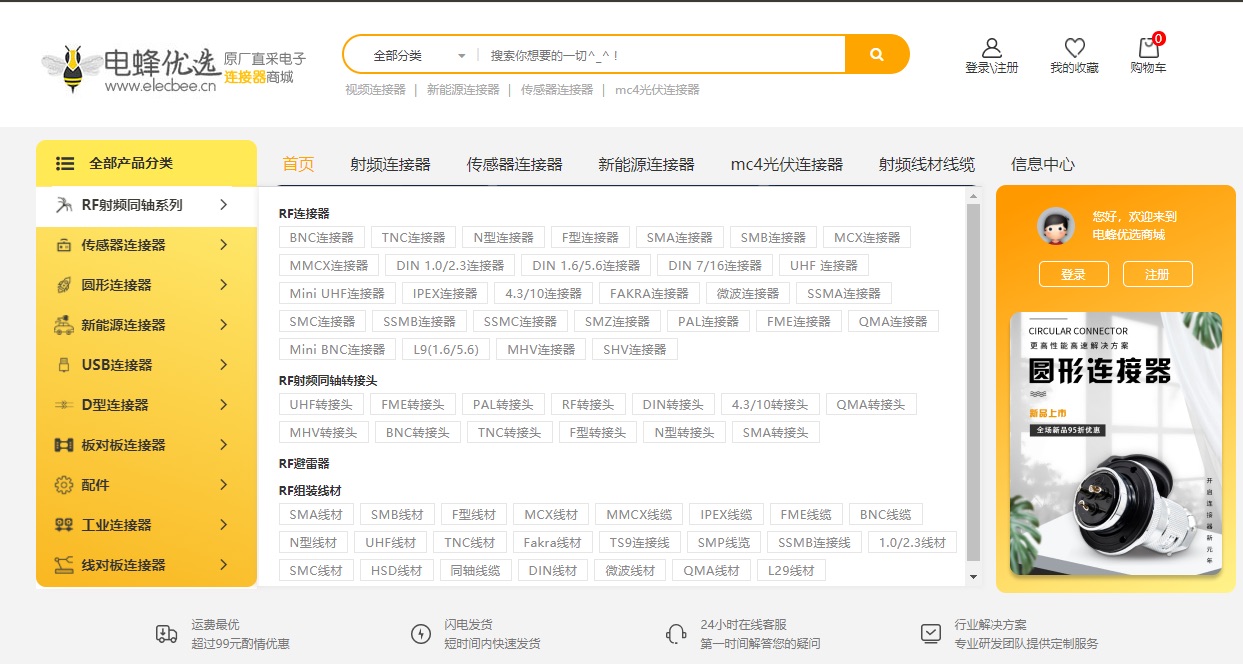Expand the D-type connector category arrow
The image size is (1243, 664).
223,405
